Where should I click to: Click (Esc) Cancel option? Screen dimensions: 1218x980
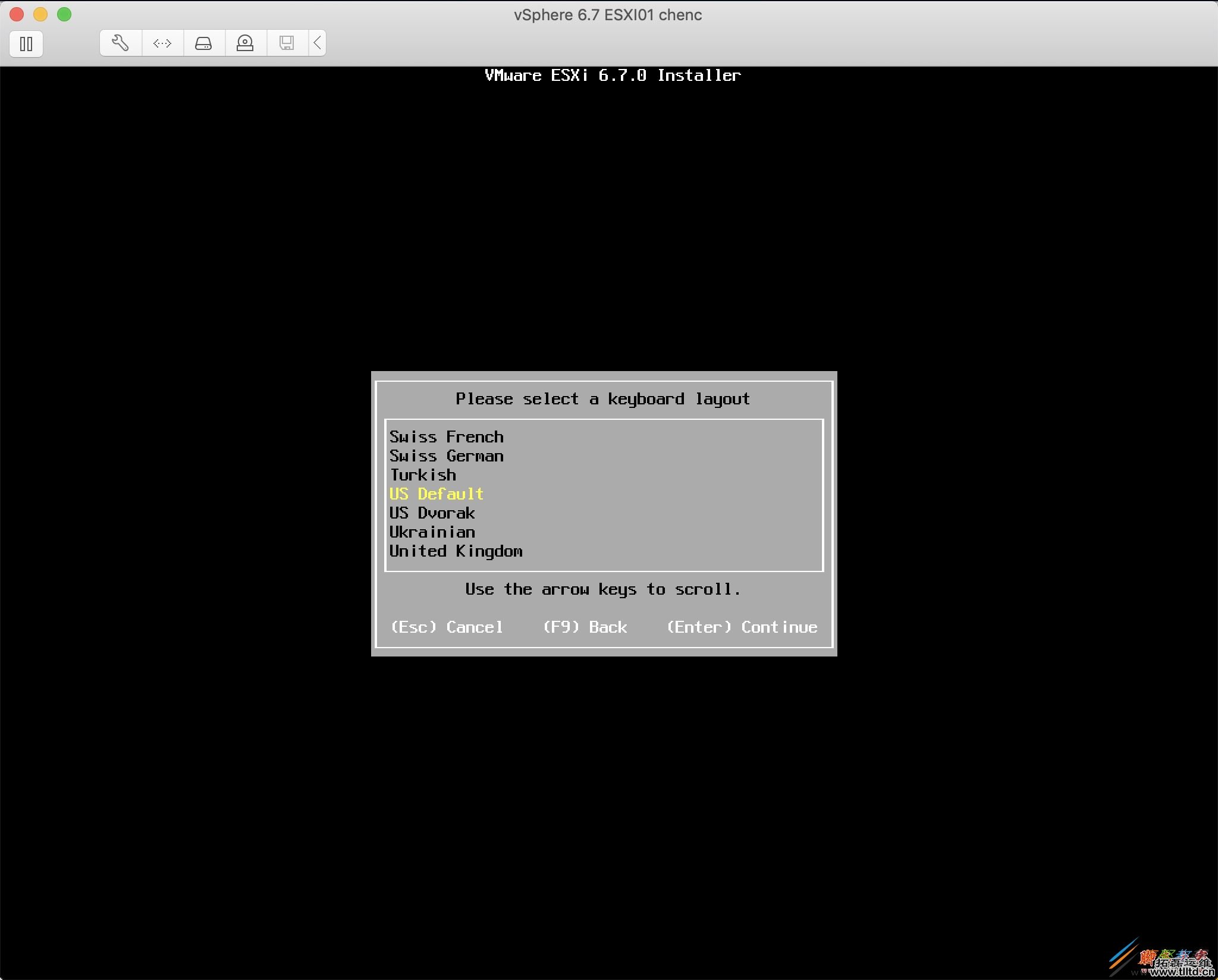point(447,627)
